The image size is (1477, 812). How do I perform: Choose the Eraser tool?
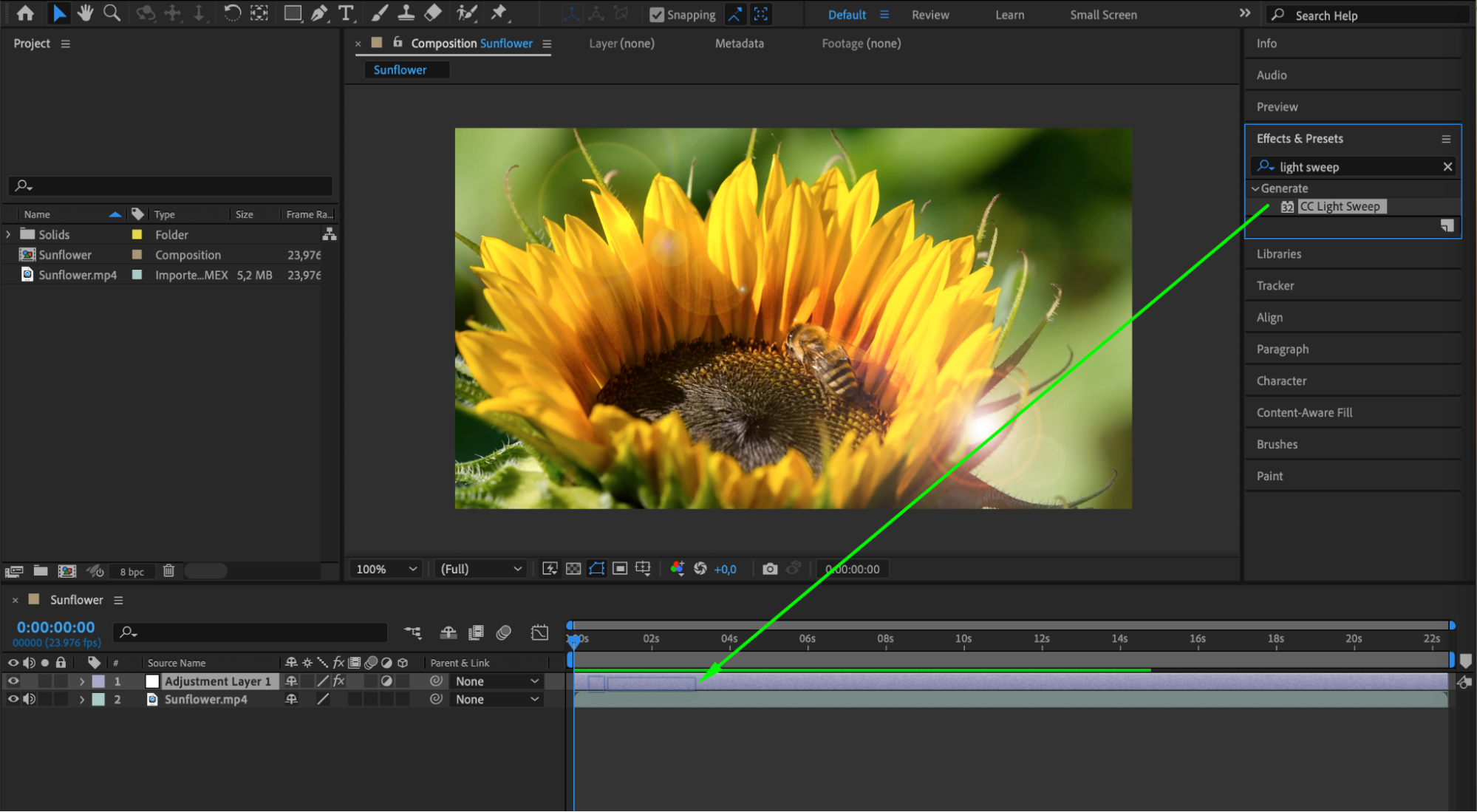pyautogui.click(x=433, y=13)
